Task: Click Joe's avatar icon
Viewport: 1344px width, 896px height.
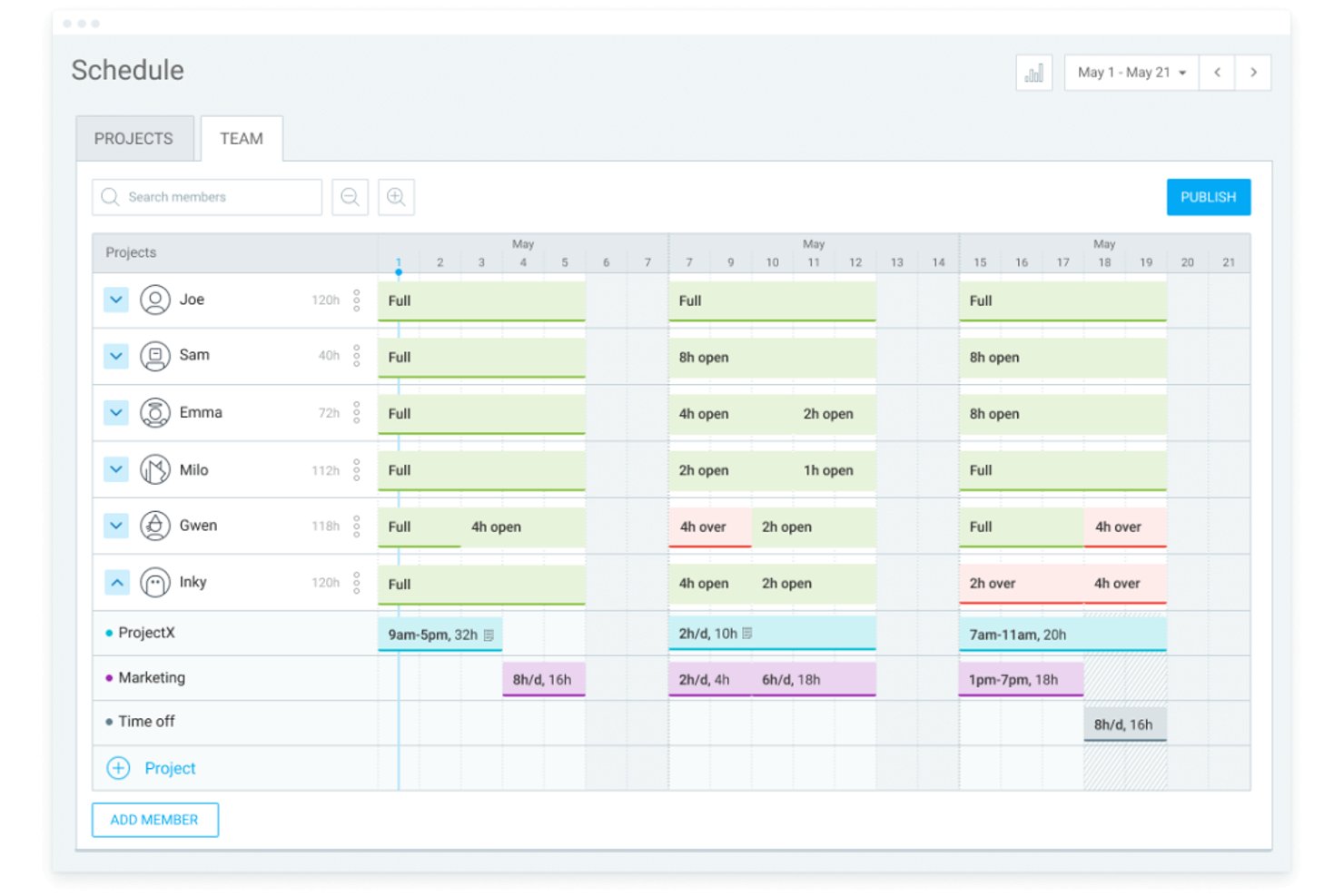Action: coord(155,300)
